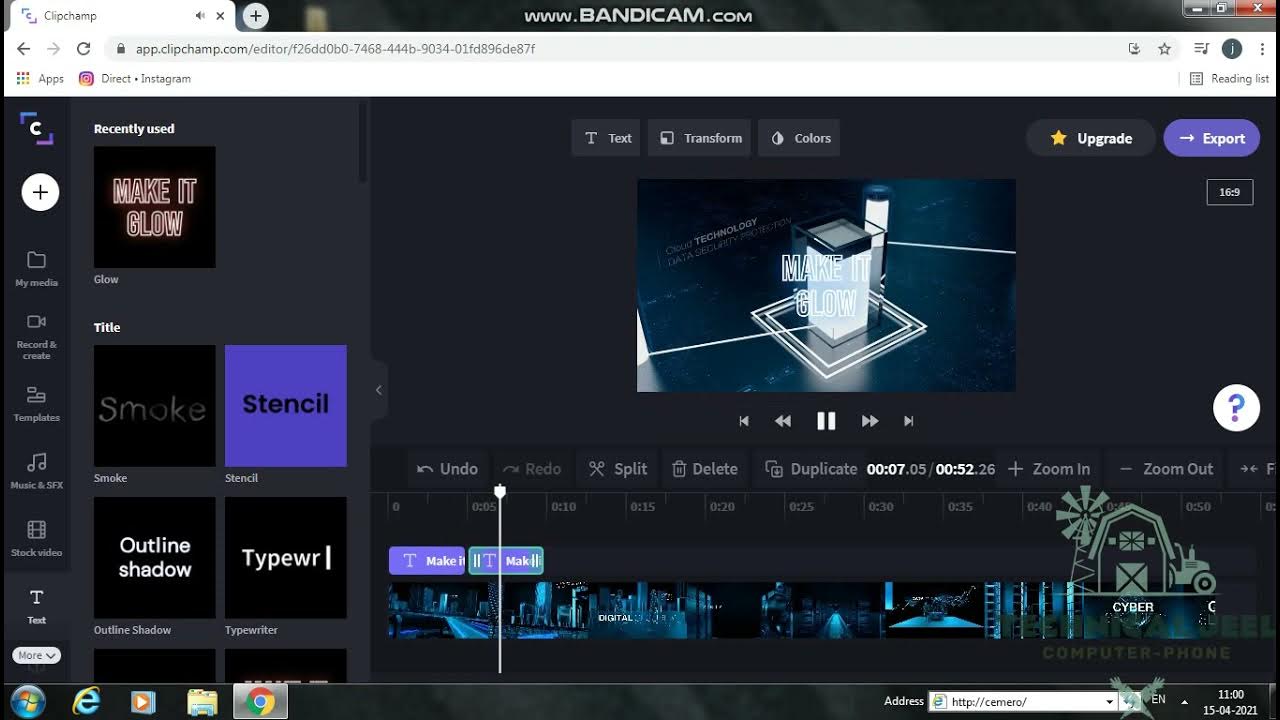The image size is (1280, 720).
Task: Open the Transform tab
Action: [700, 138]
